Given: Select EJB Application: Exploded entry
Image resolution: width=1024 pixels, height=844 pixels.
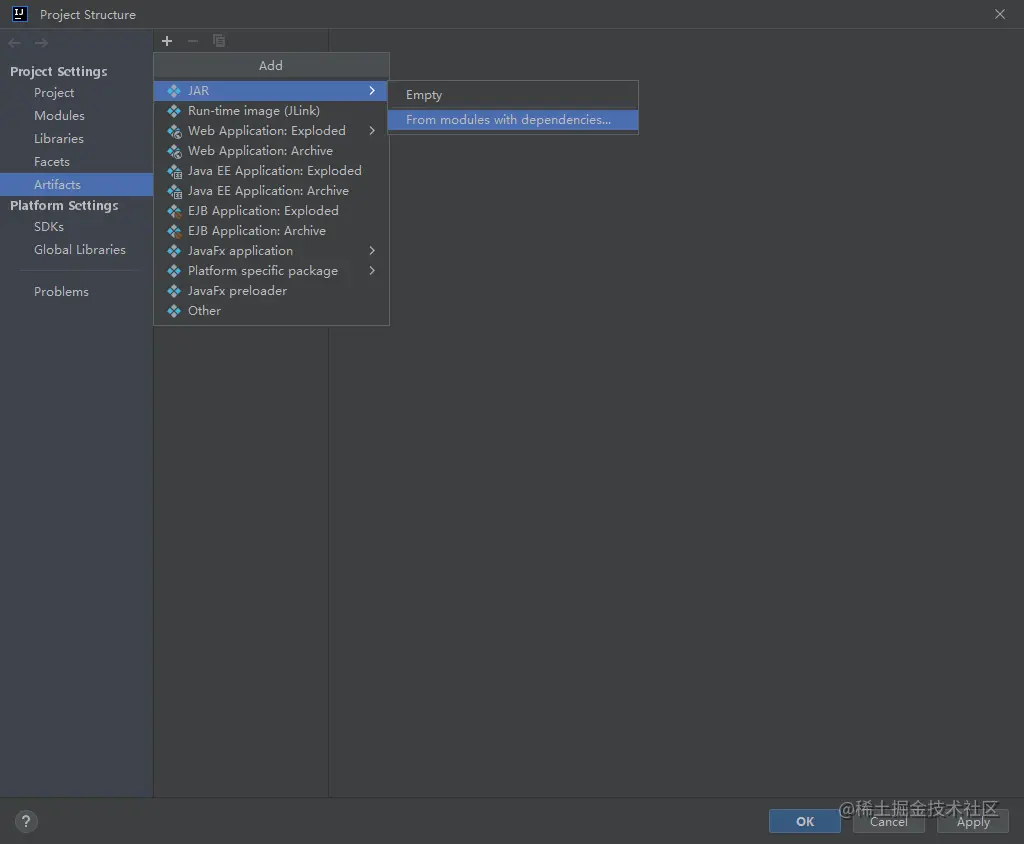Looking at the screenshot, I should point(271,211).
